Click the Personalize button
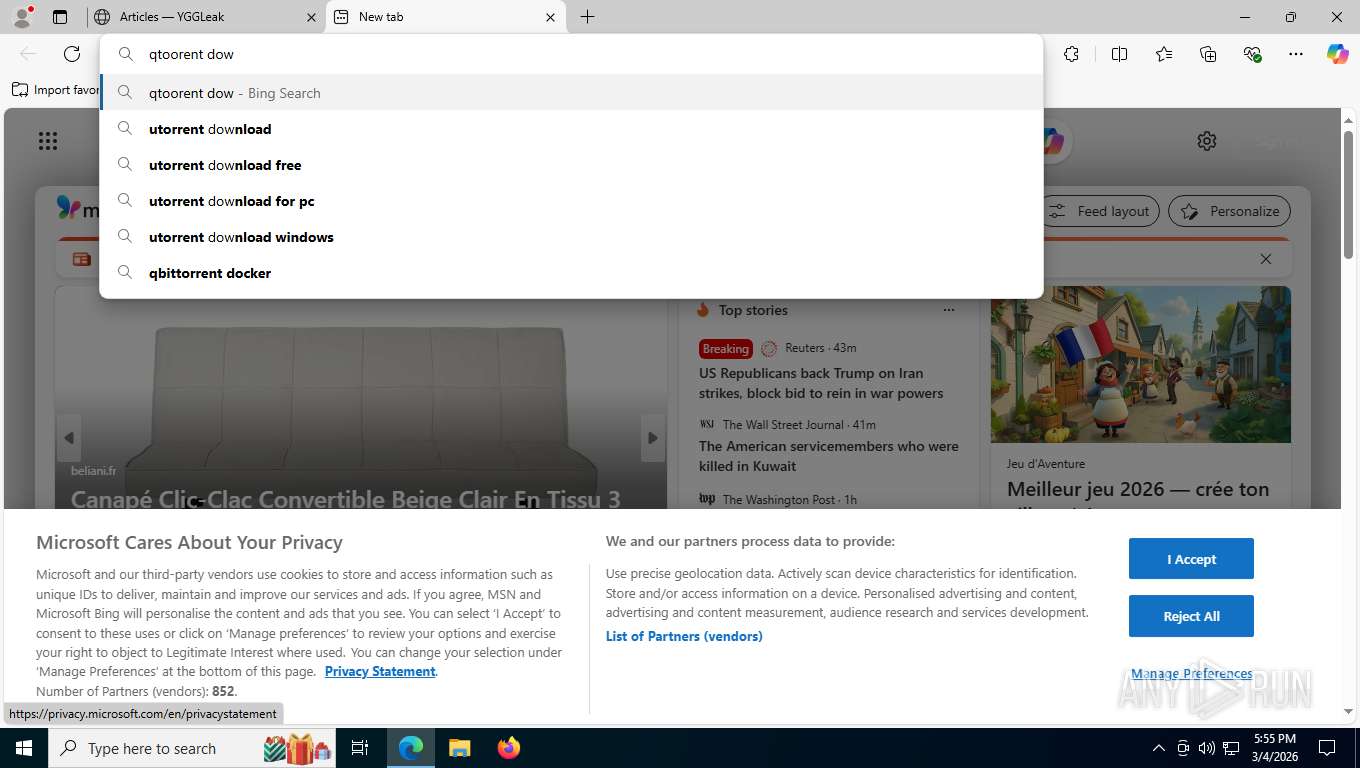The image size is (1360, 768). click(x=1230, y=211)
